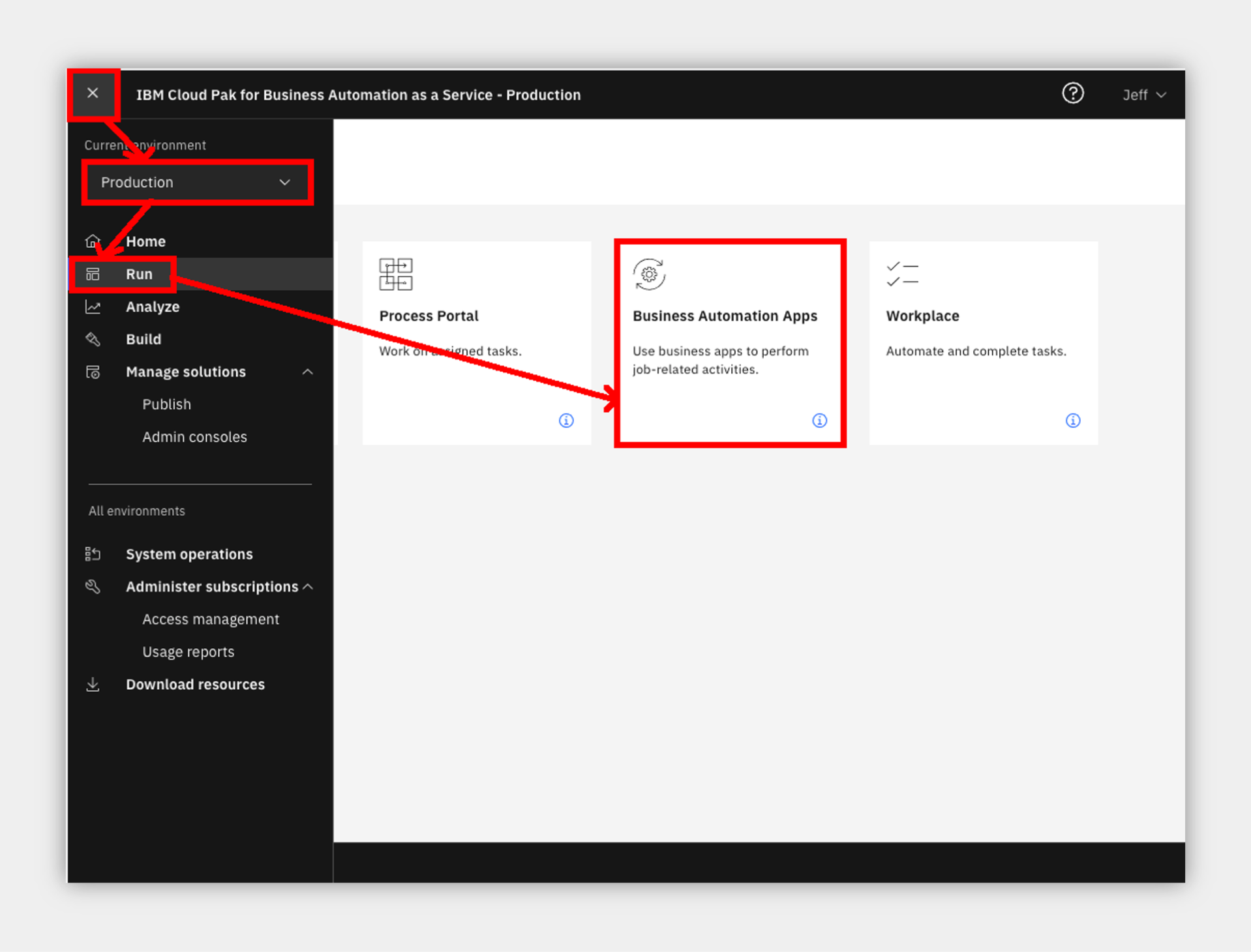
Task: Open help via the question mark icon
Action: pyautogui.click(x=1072, y=93)
